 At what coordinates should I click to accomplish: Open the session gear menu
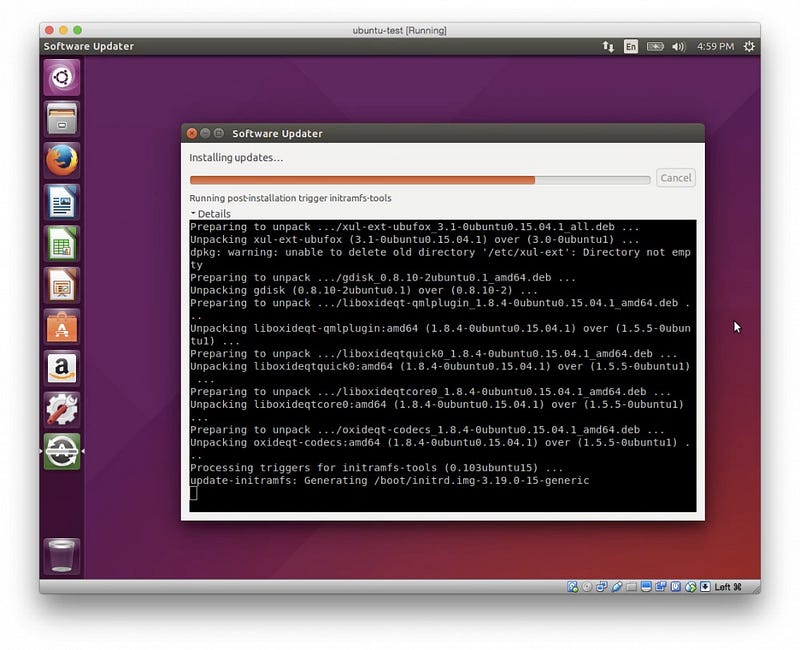point(748,46)
